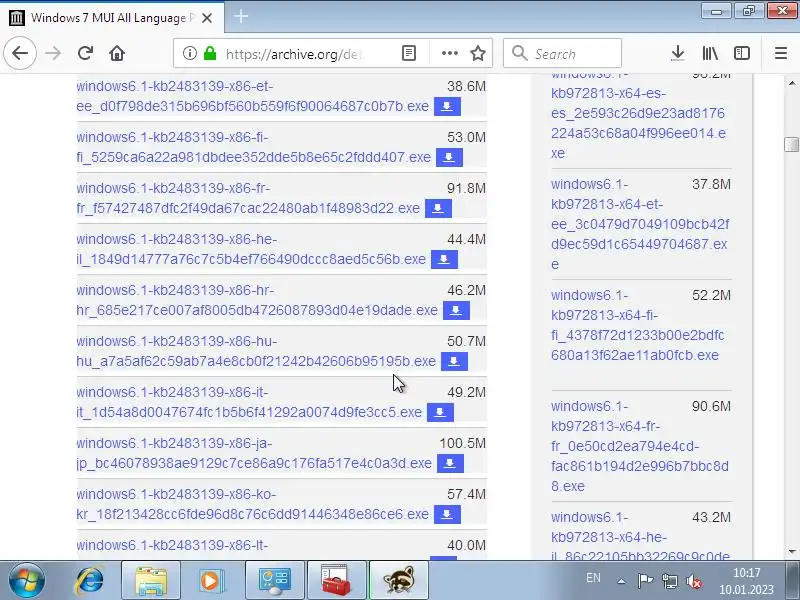Viewport: 800px width, 600px height.
Task: Open windows6.1-kb2483139-x86-hr-hr exe link
Action: [257, 300]
